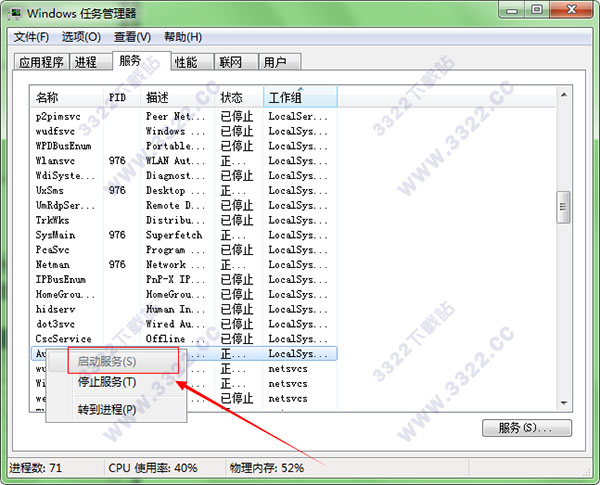Viewport: 600px width, 485px height.
Task: Click the last netsvcs workgroup cell
Action: (288, 398)
